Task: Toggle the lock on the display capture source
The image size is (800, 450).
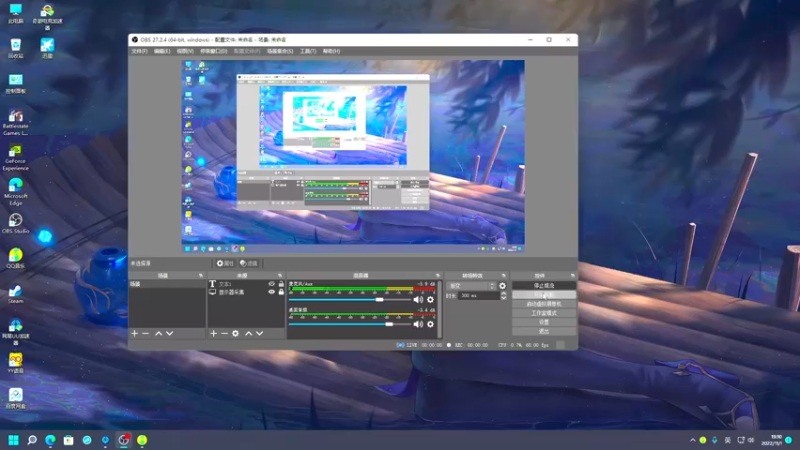Action: click(281, 292)
